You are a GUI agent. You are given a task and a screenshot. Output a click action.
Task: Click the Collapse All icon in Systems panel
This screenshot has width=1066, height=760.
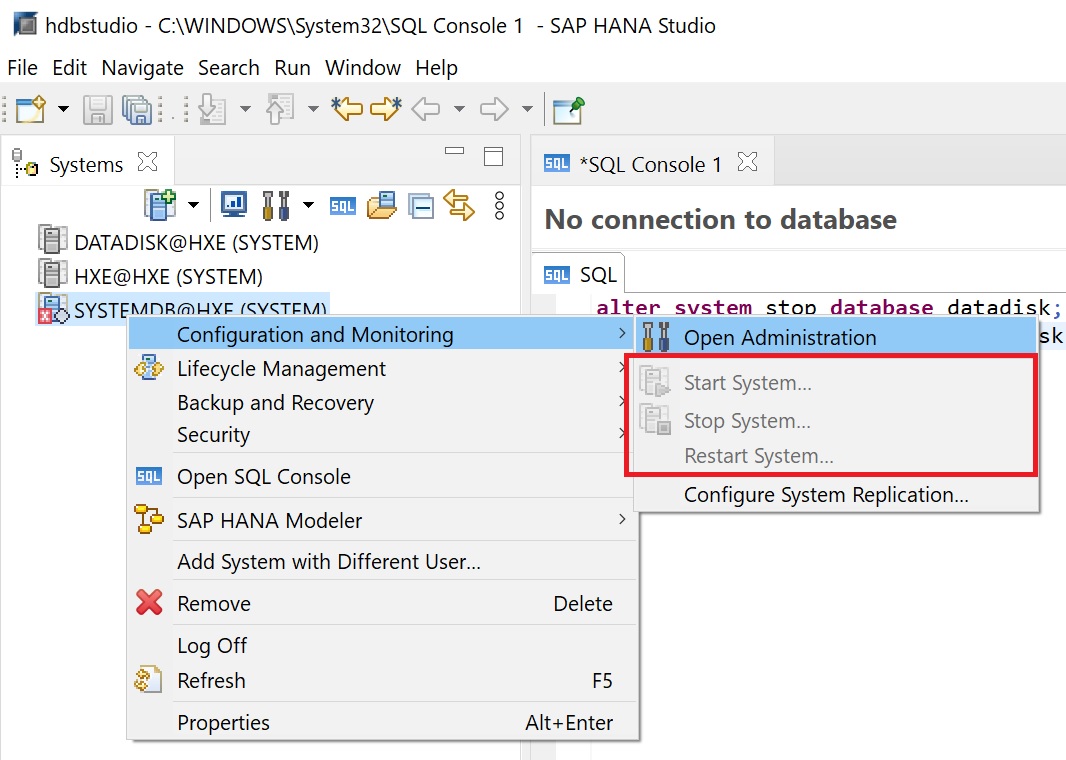pos(421,206)
